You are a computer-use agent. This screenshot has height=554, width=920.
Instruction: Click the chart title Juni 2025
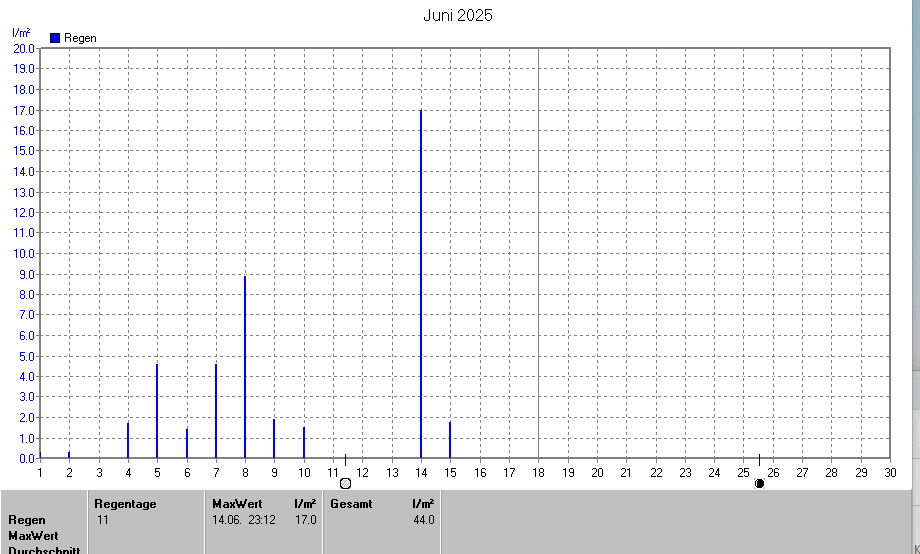point(458,15)
